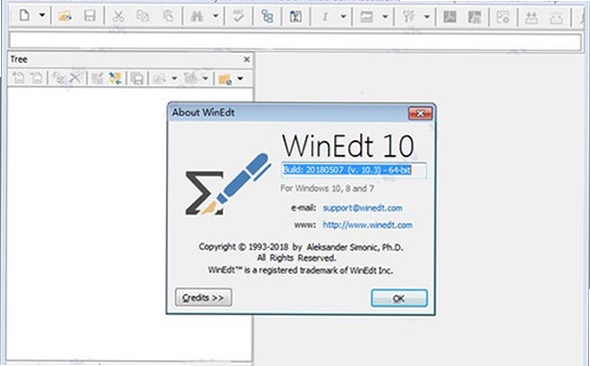This screenshot has height=366, width=590.
Task: Click the Copyright 1993-2018 Aleksander Simonic text
Action: coord(301,247)
